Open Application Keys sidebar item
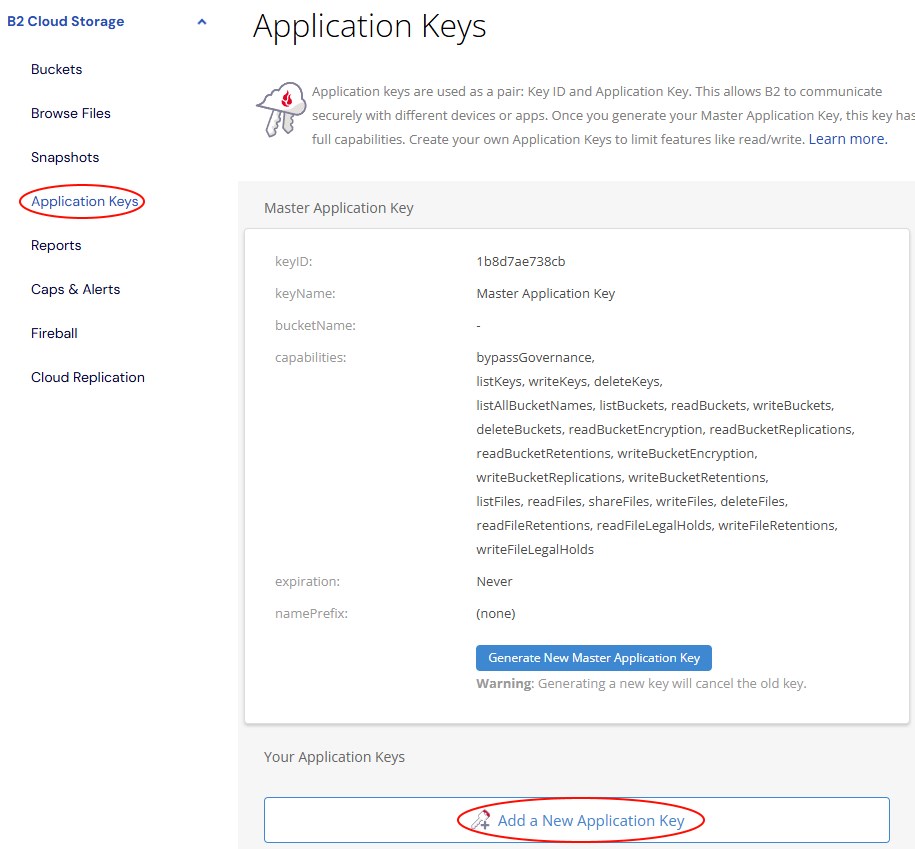The width and height of the screenshot is (915, 849). [x=85, y=201]
